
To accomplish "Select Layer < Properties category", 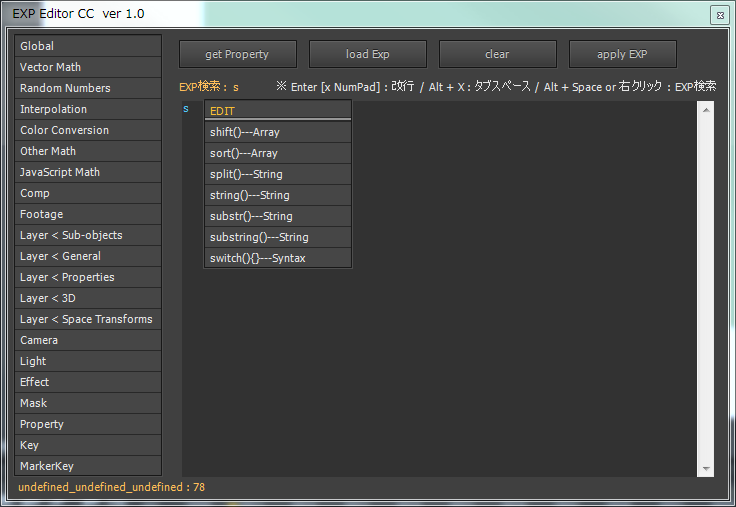I will (x=88, y=277).
